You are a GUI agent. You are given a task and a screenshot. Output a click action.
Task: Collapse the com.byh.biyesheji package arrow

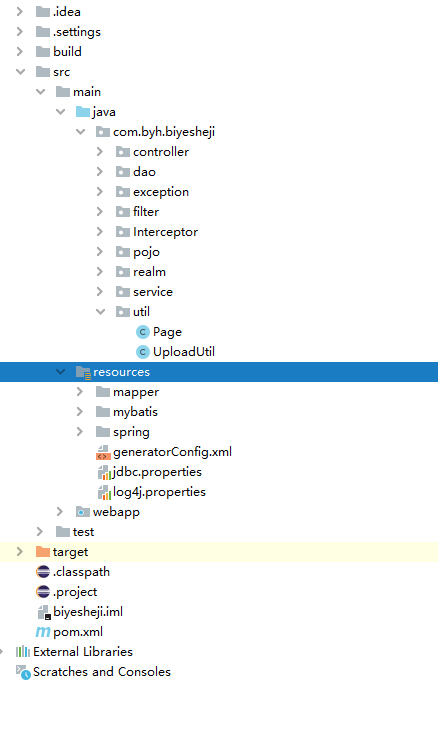coord(80,132)
